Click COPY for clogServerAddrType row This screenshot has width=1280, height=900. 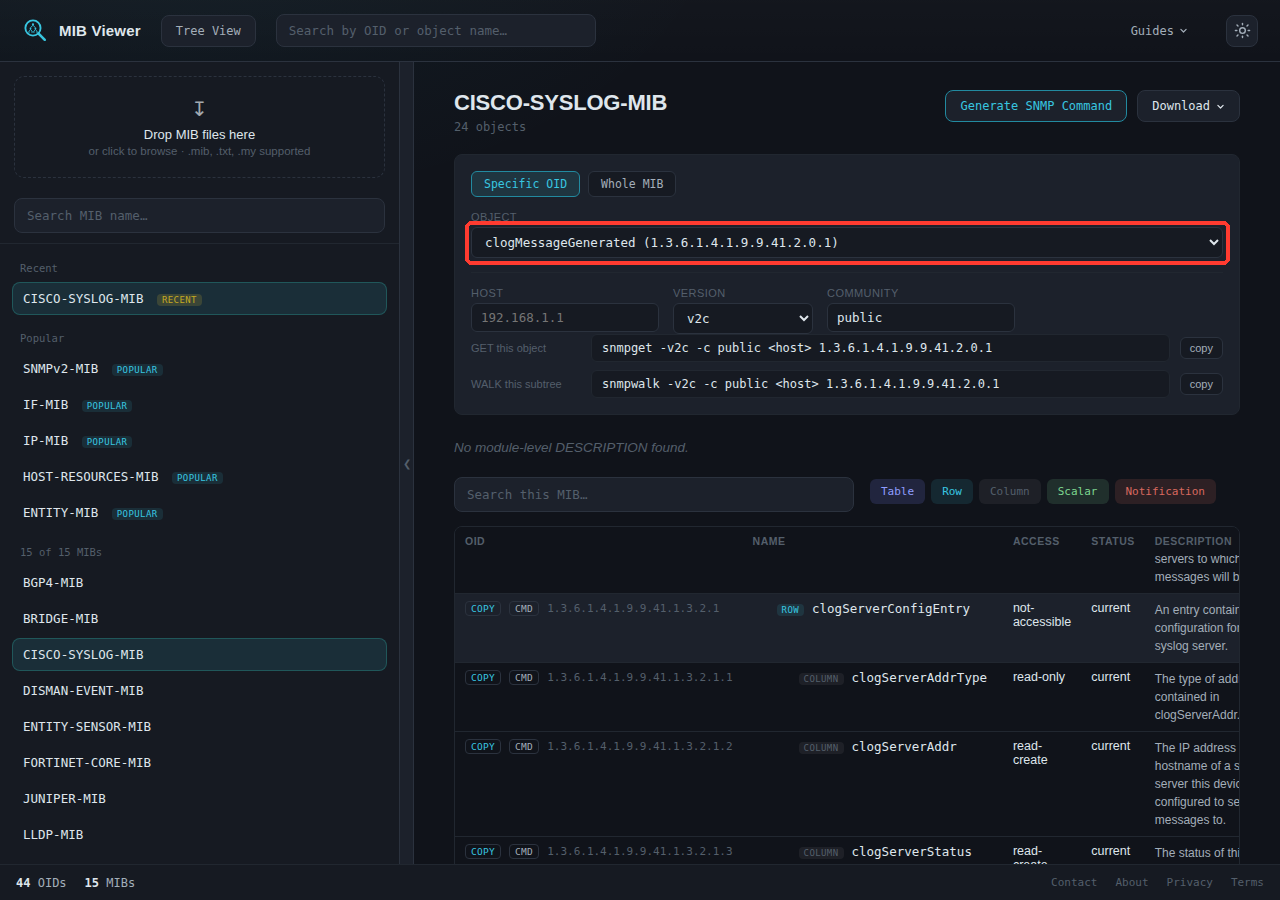coord(483,677)
